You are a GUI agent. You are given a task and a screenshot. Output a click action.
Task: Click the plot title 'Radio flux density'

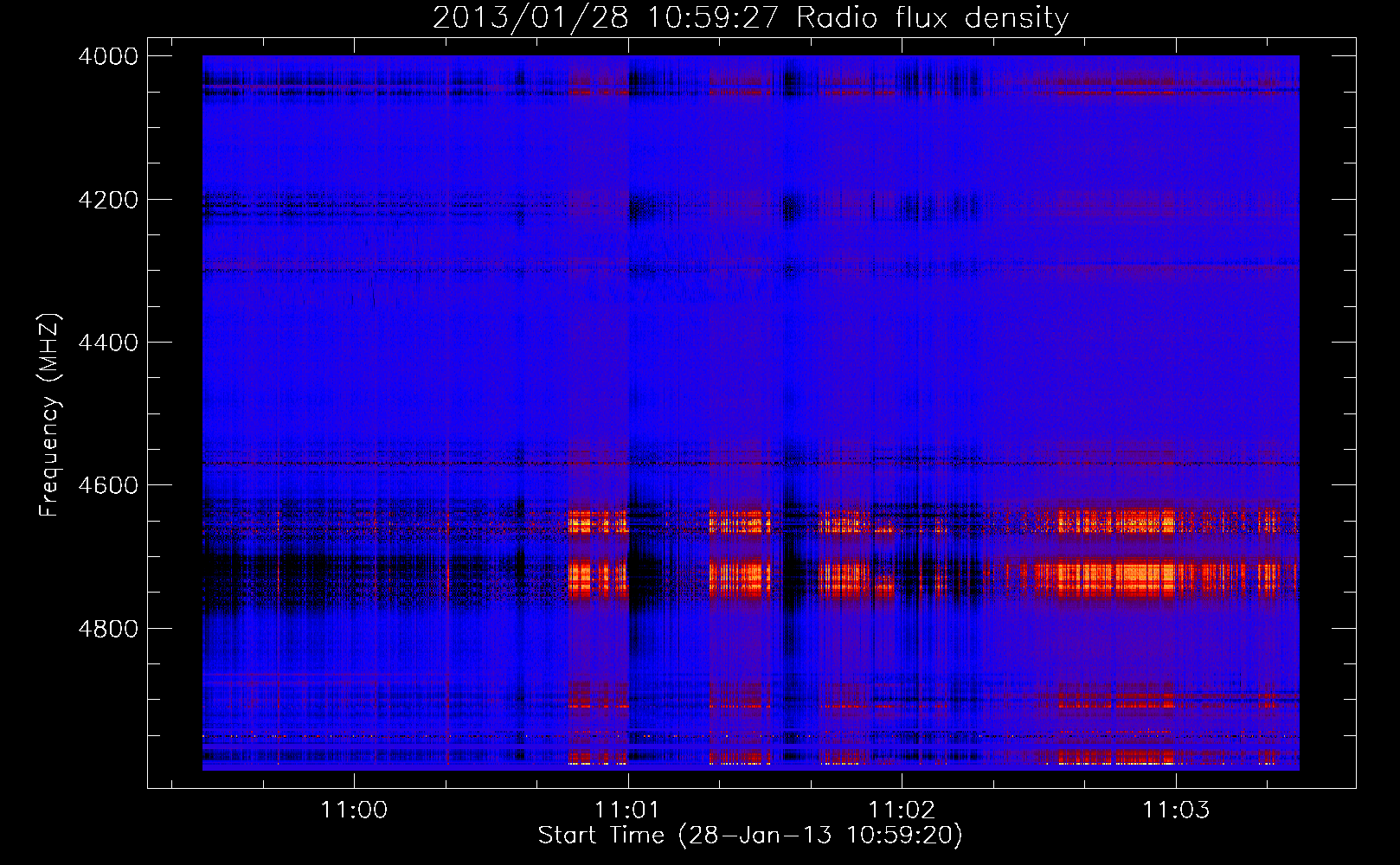coord(933,18)
